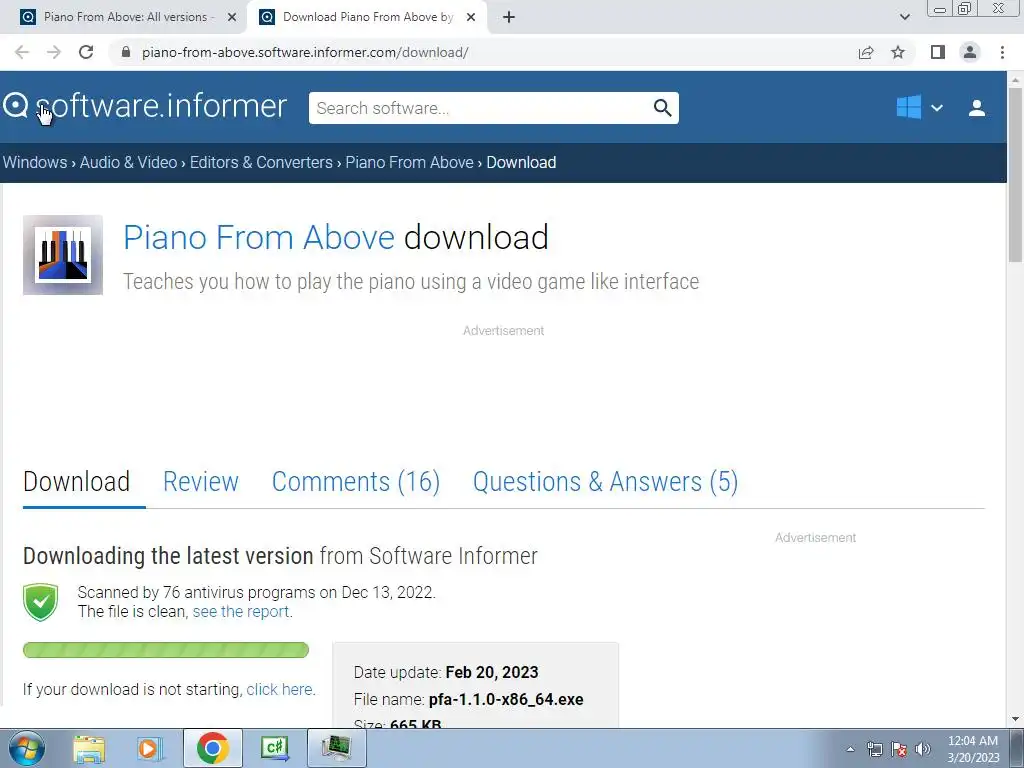This screenshot has height=768, width=1024.
Task: Click the date 'Feb 20, 2023'
Action: (x=492, y=672)
